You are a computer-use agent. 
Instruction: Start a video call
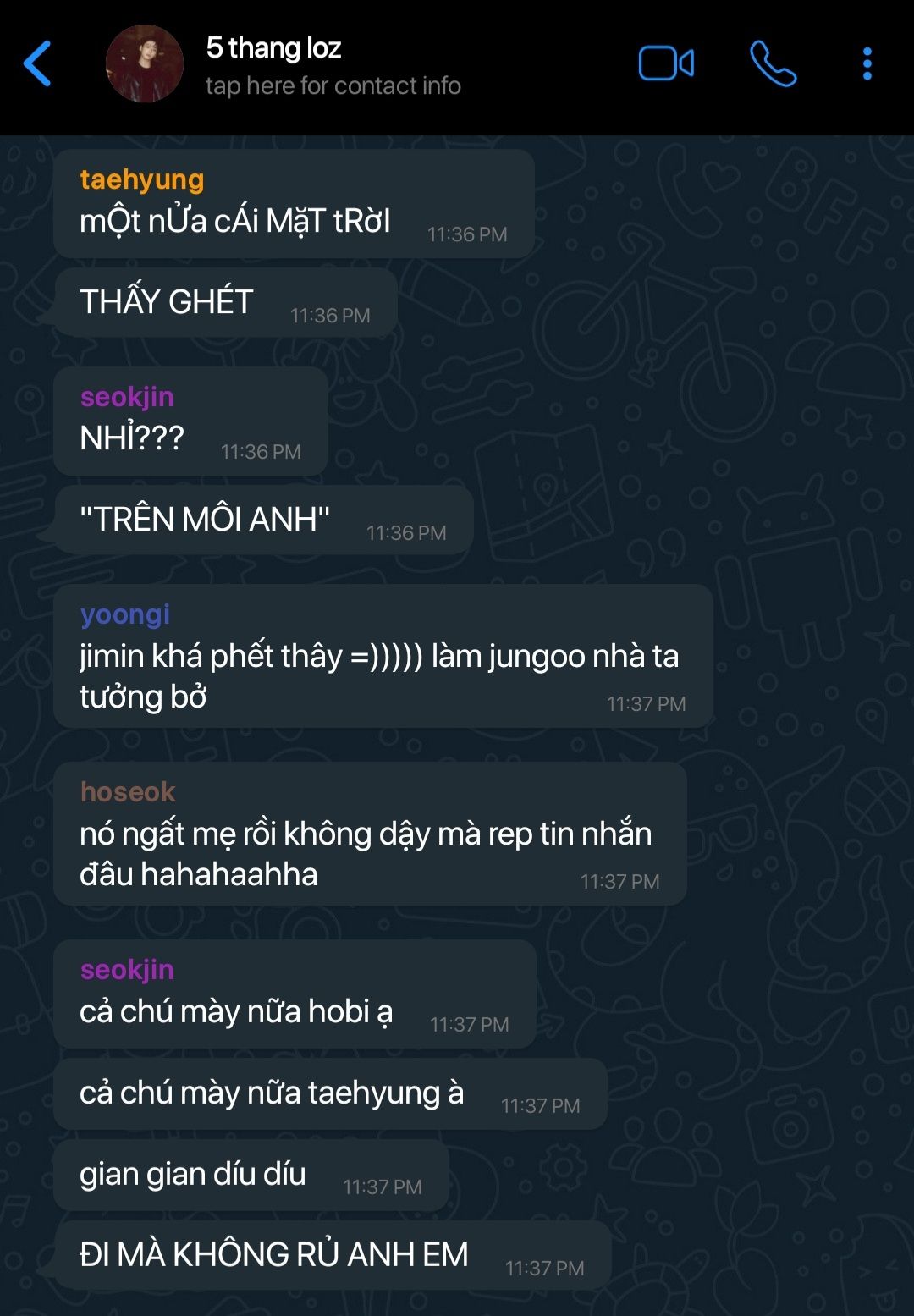coord(666,63)
